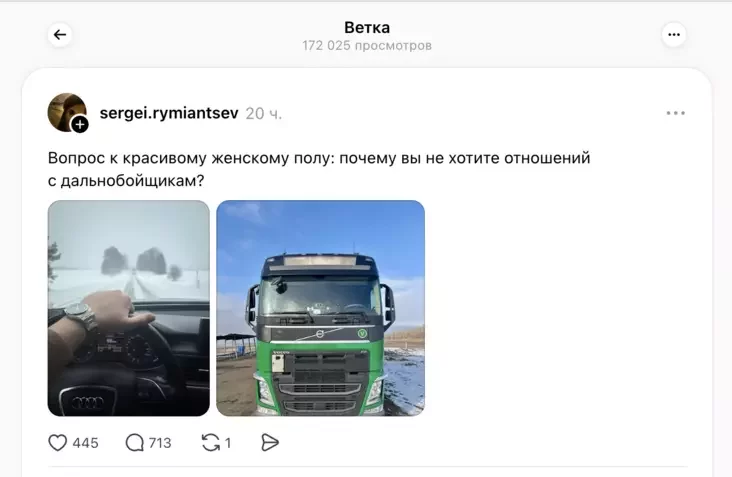Reply using the comment bubble icon

(x=134, y=442)
